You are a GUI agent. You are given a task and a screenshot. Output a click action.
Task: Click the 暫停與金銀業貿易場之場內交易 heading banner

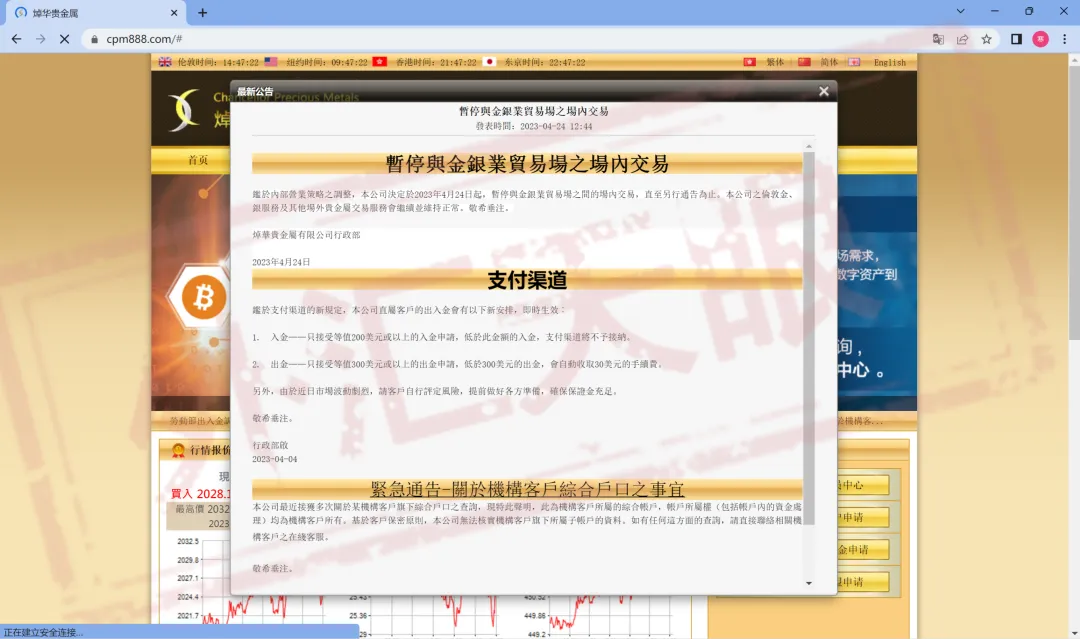point(527,164)
